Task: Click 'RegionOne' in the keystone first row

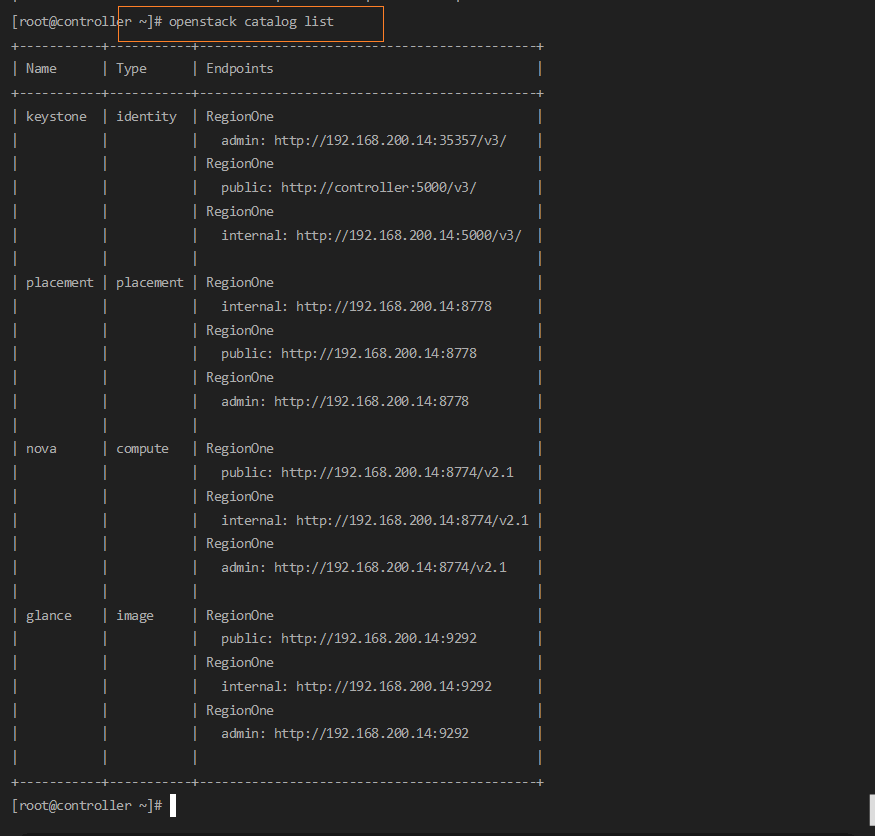Action: pos(240,117)
